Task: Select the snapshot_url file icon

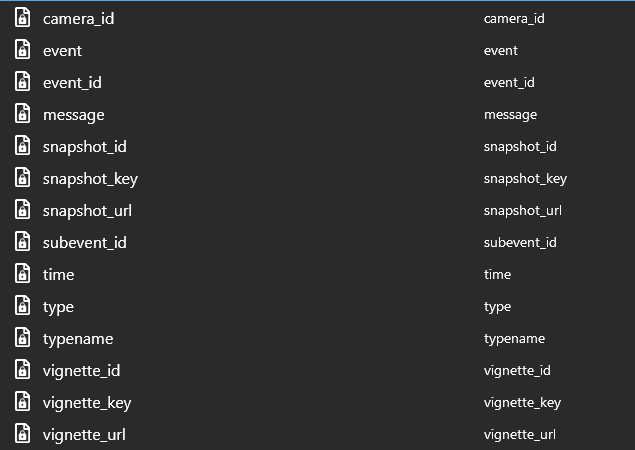Action: coord(22,211)
